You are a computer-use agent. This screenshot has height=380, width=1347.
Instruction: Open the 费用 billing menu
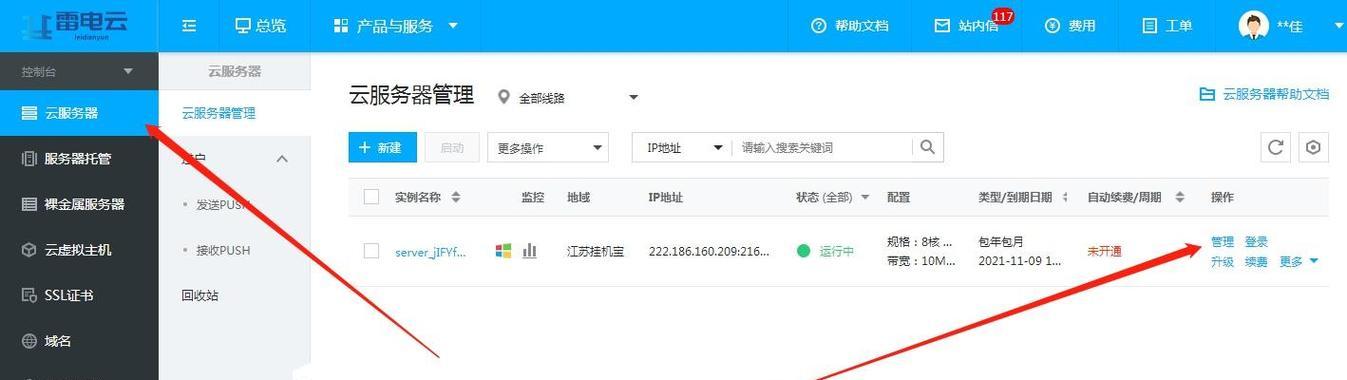point(1070,26)
